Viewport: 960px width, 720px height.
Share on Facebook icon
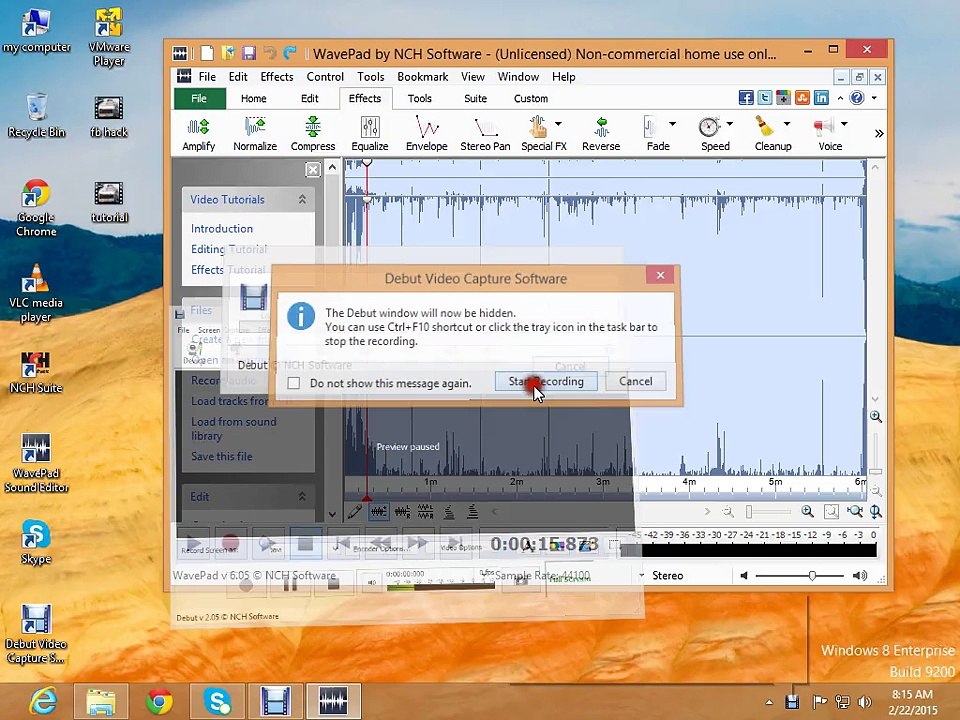click(x=746, y=98)
